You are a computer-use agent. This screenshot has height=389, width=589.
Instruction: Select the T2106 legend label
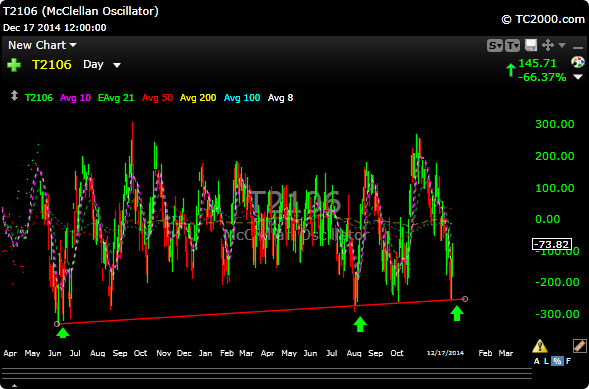click(x=39, y=98)
